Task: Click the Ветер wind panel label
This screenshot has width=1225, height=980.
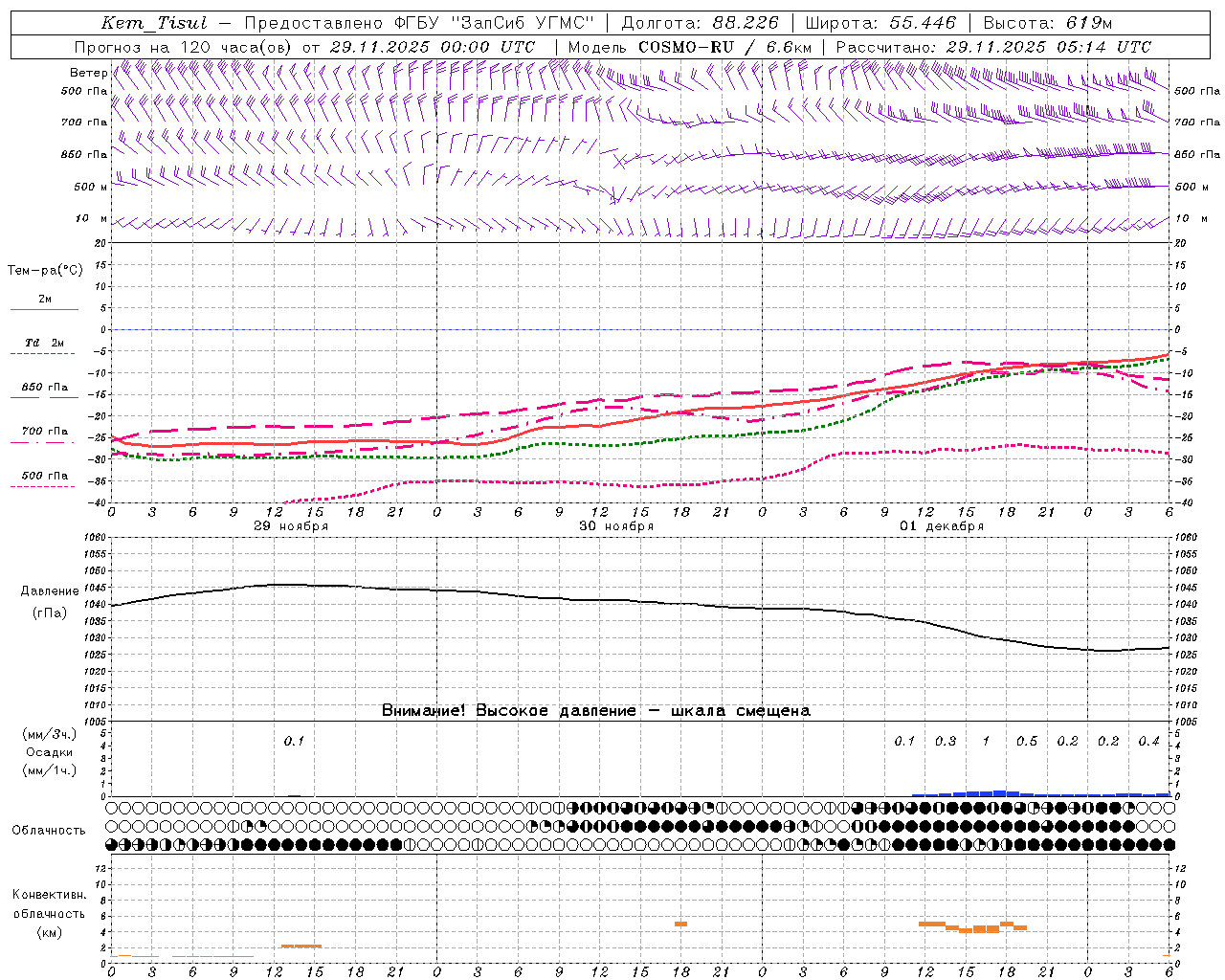Action: (x=89, y=73)
